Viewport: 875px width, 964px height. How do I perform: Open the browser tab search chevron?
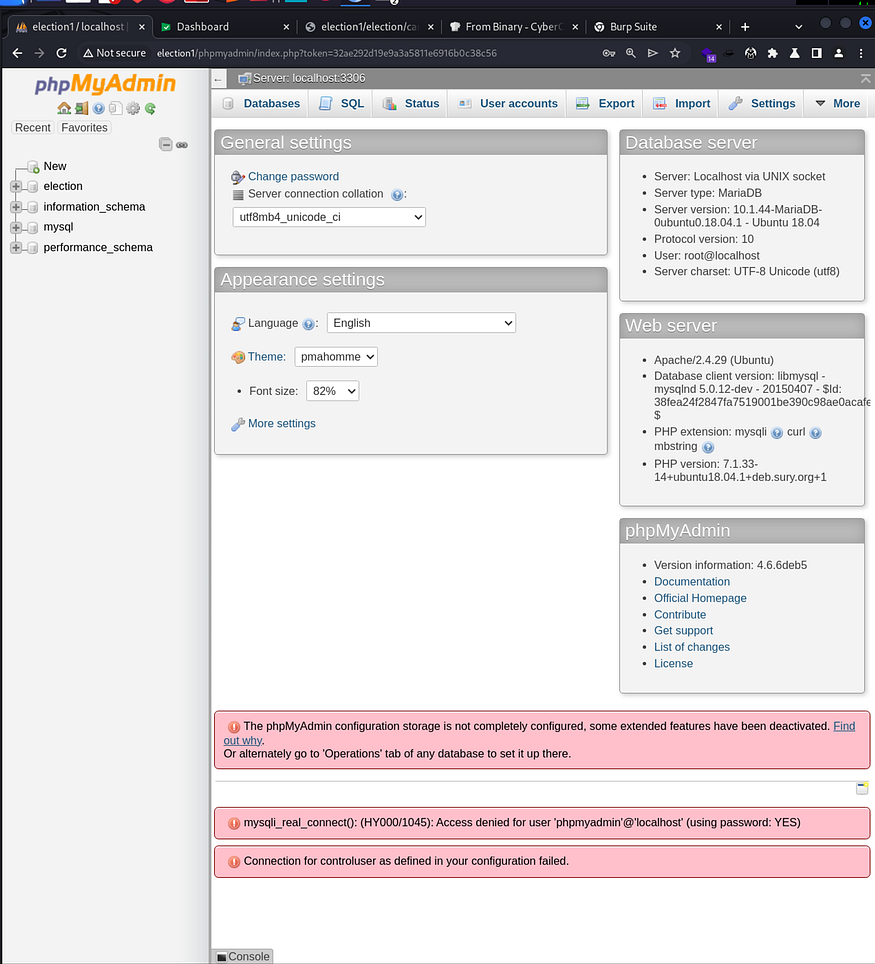pyautogui.click(x=799, y=27)
